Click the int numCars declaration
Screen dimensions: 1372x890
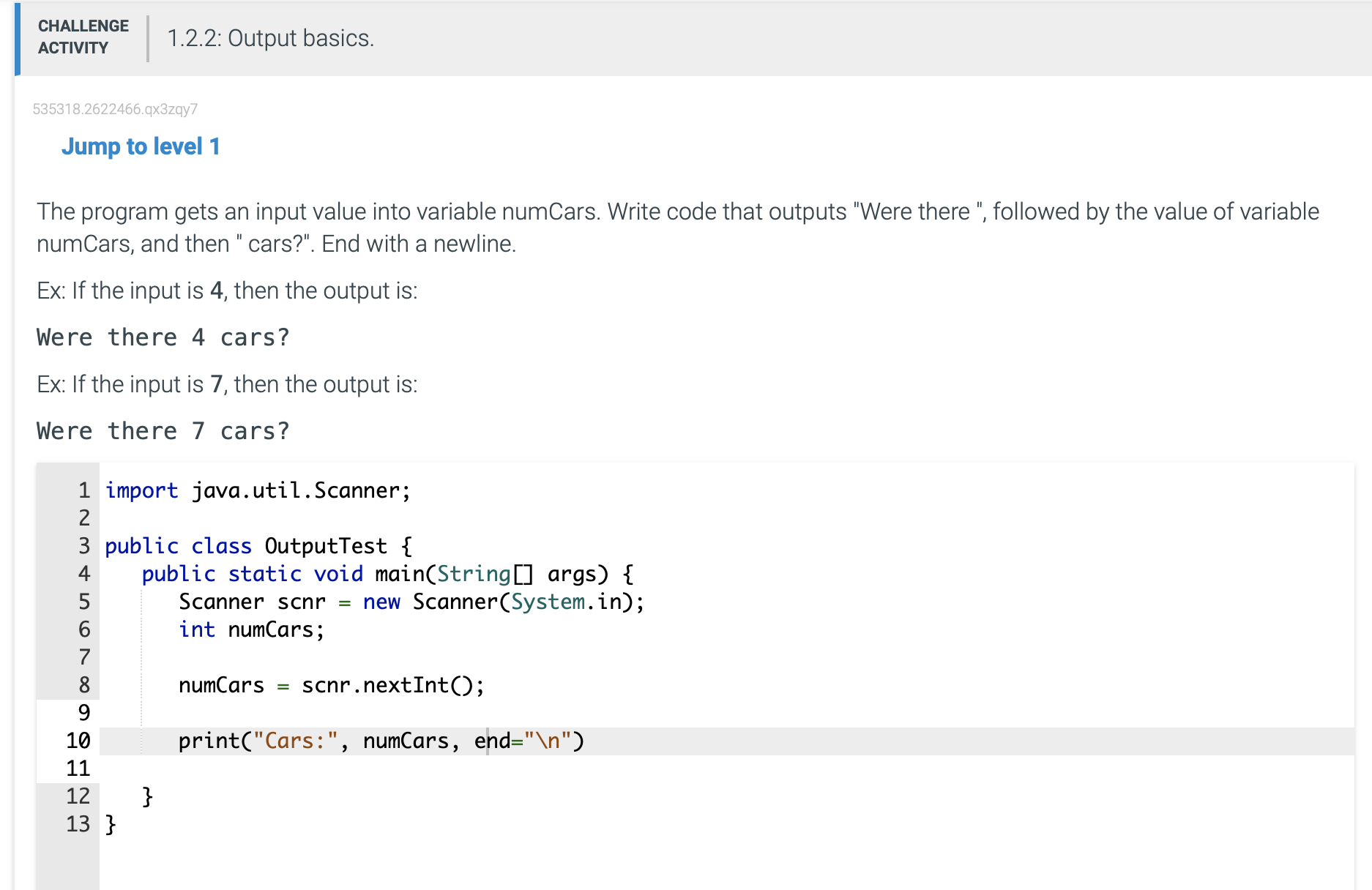pyautogui.click(x=250, y=629)
